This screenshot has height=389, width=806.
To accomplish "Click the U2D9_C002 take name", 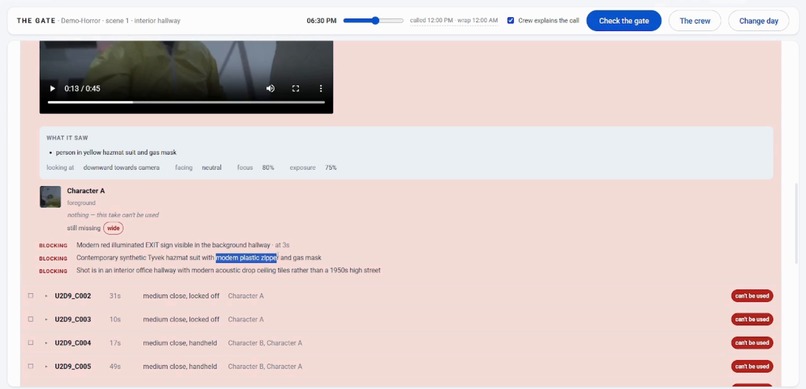I will (73, 296).
